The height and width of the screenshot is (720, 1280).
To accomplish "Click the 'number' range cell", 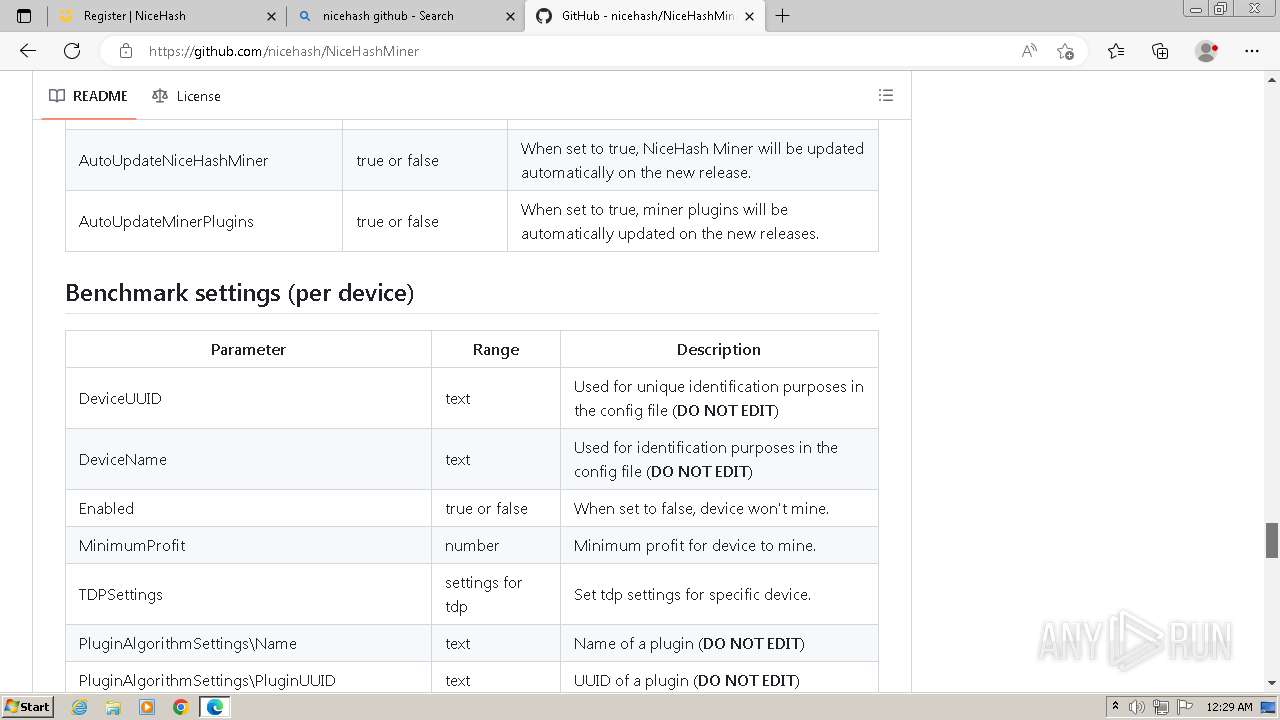I will click(496, 545).
